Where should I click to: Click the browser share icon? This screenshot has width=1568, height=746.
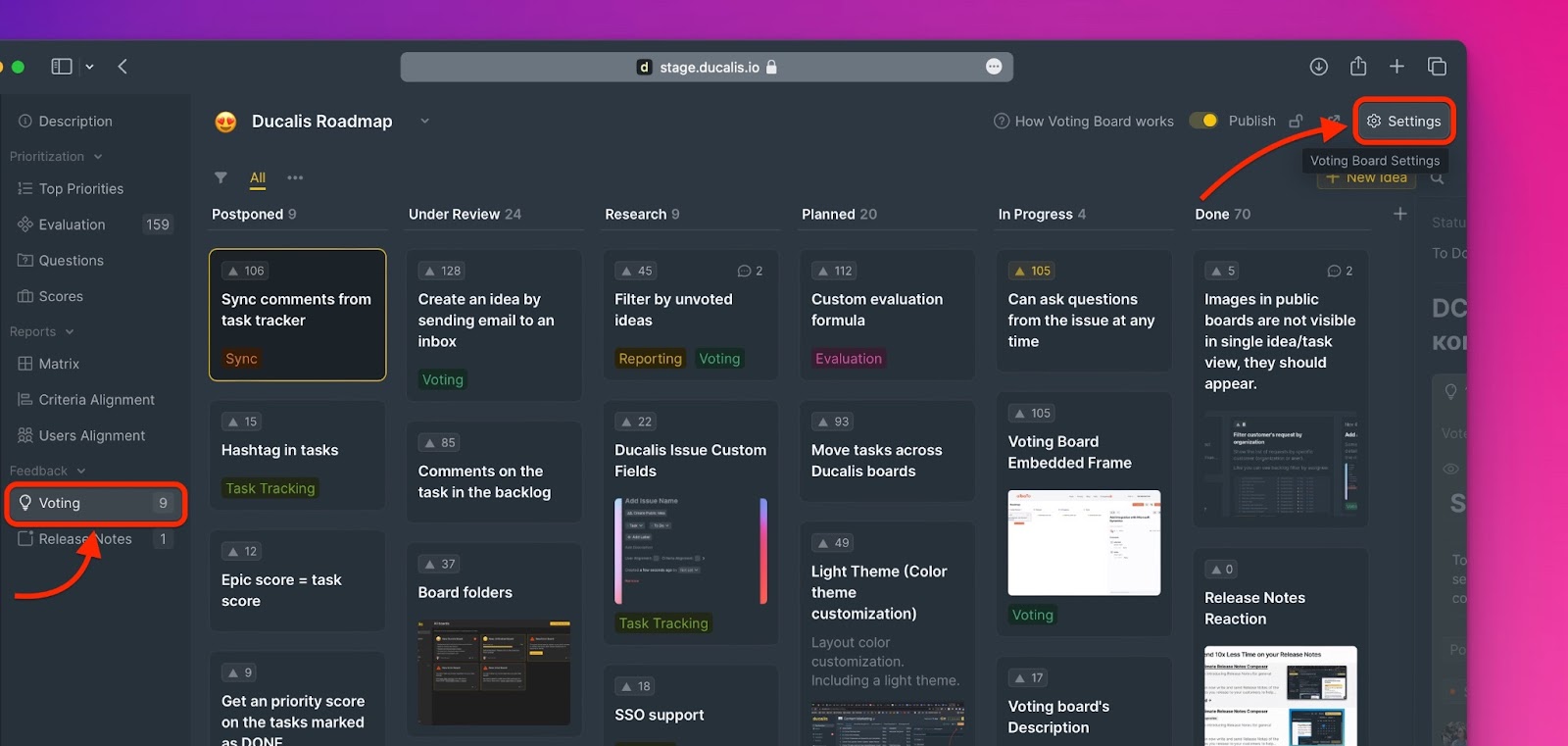coord(1358,66)
